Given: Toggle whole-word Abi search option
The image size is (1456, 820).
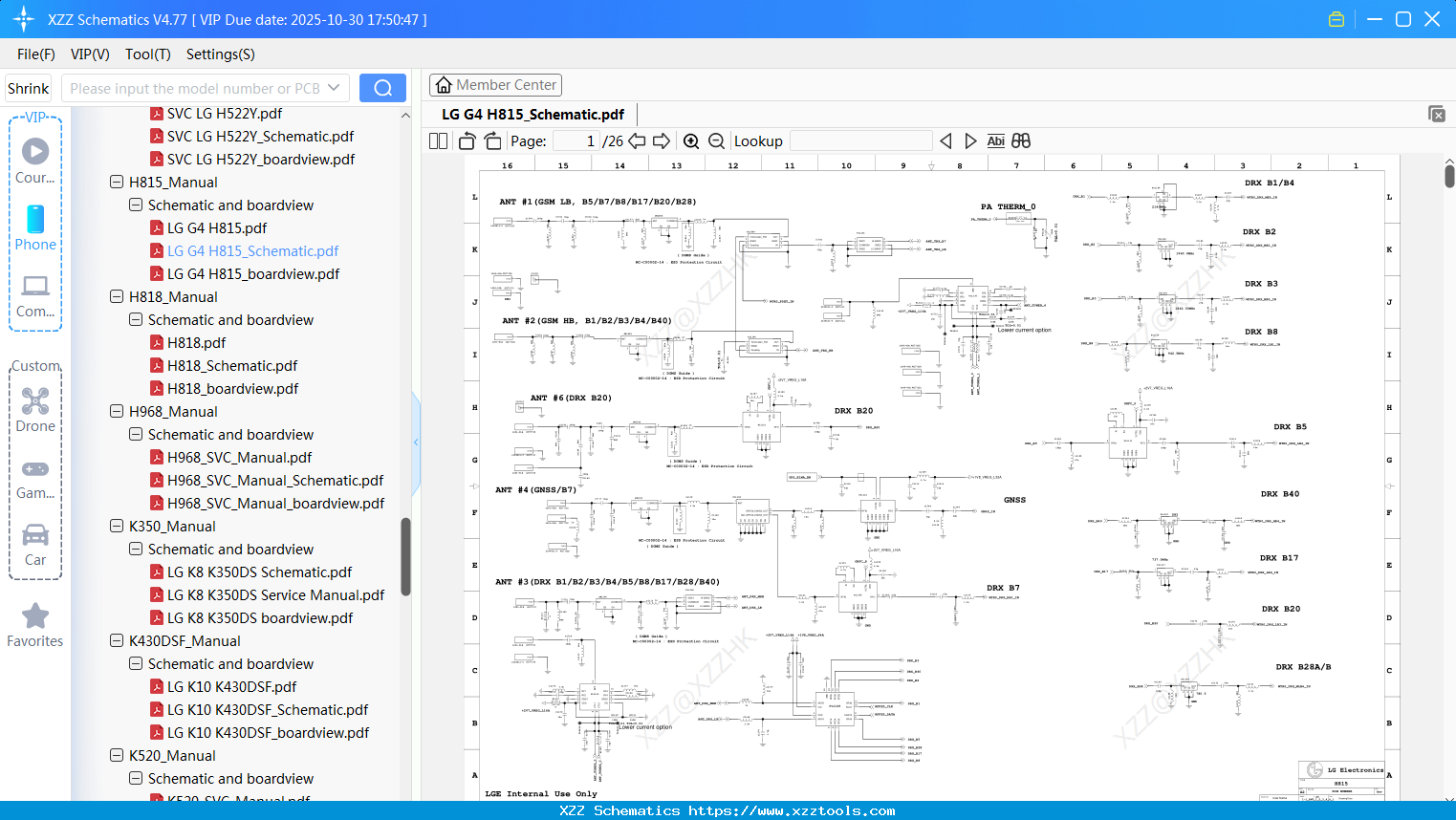Looking at the screenshot, I should coord(996,140).
